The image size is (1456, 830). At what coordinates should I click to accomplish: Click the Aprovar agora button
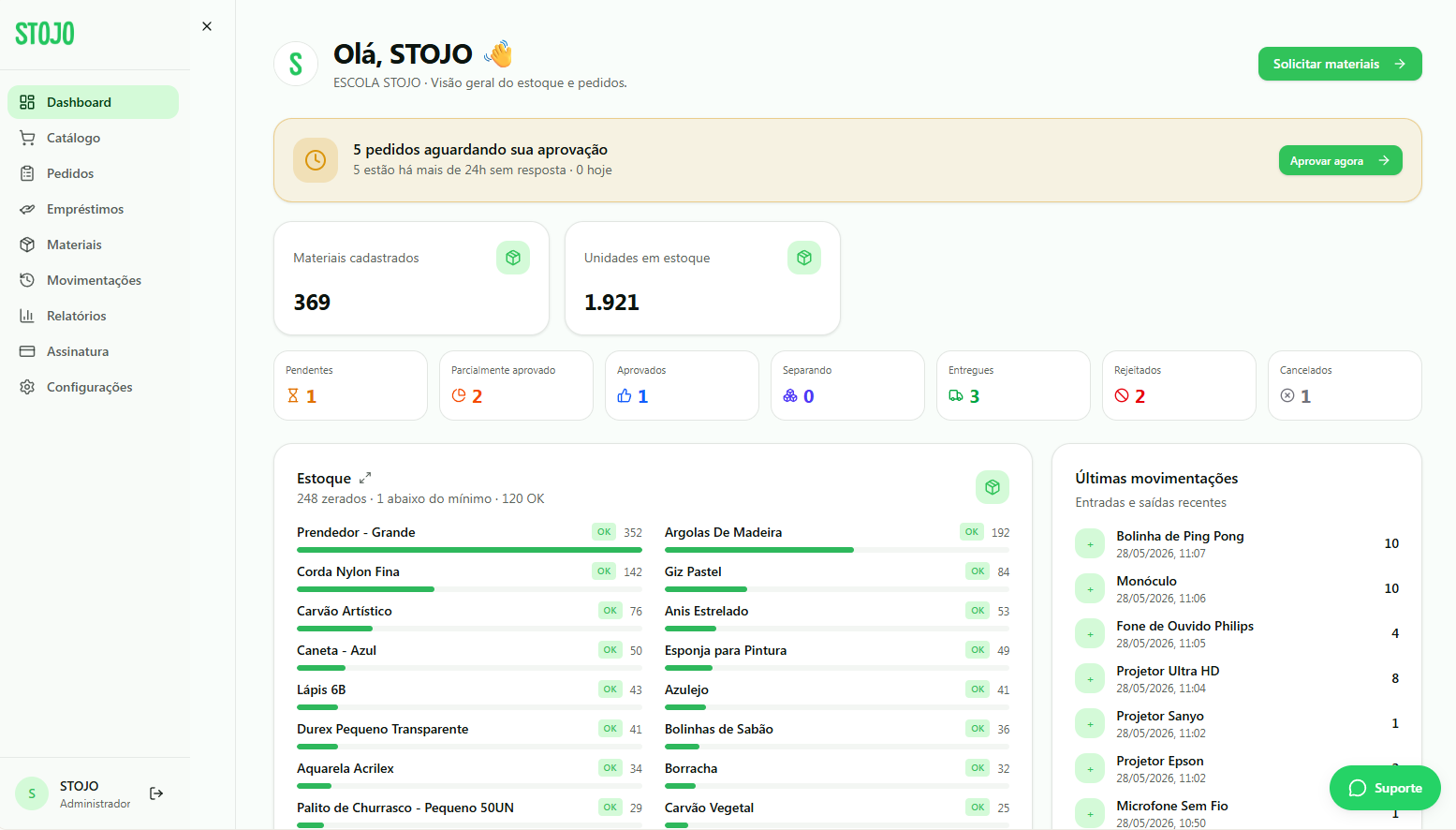tap(1340, 160)
